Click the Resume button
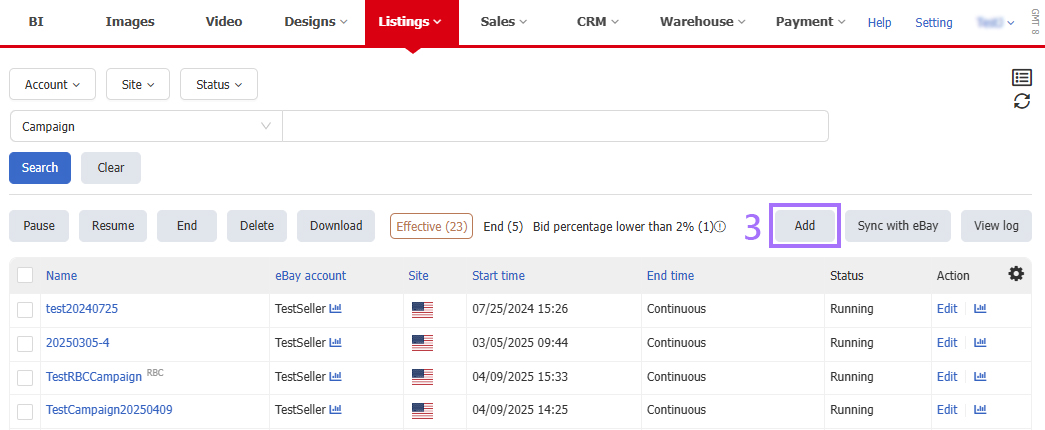This screenshot has width=1045, height=430. pyautogui.click(x=113, y=226)
